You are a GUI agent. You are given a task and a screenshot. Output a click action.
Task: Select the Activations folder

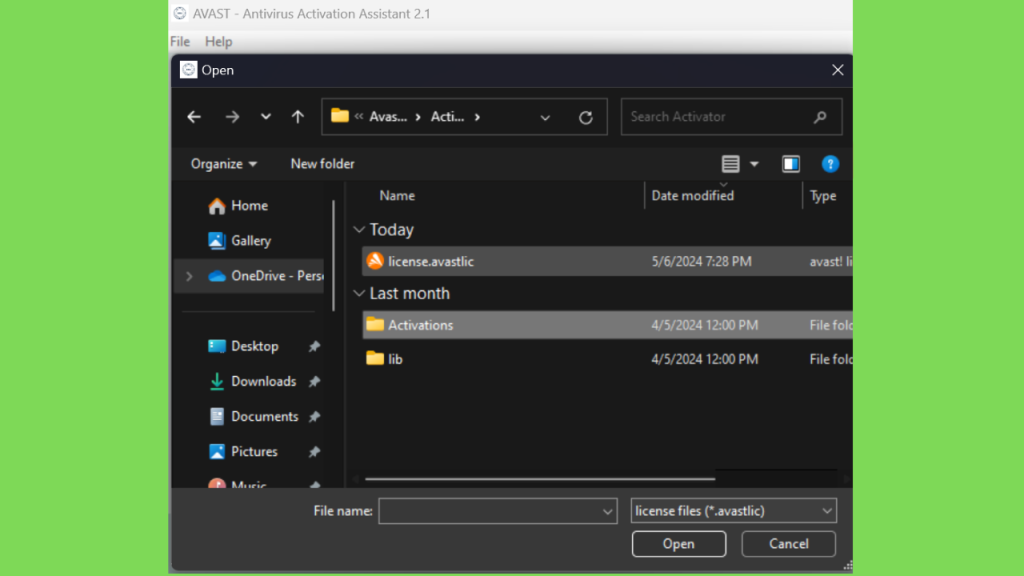coord(607,325)
